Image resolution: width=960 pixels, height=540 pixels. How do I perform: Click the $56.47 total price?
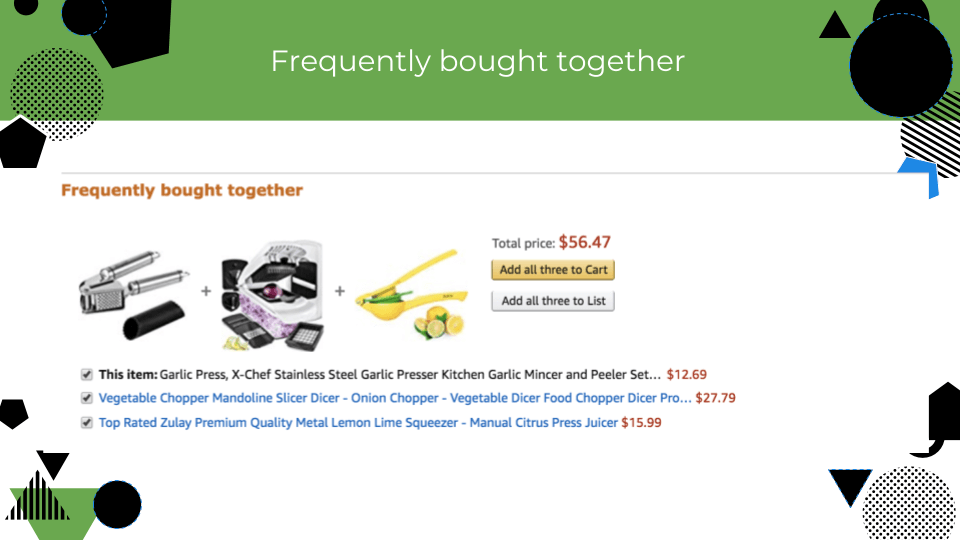(x=585, y=242)
